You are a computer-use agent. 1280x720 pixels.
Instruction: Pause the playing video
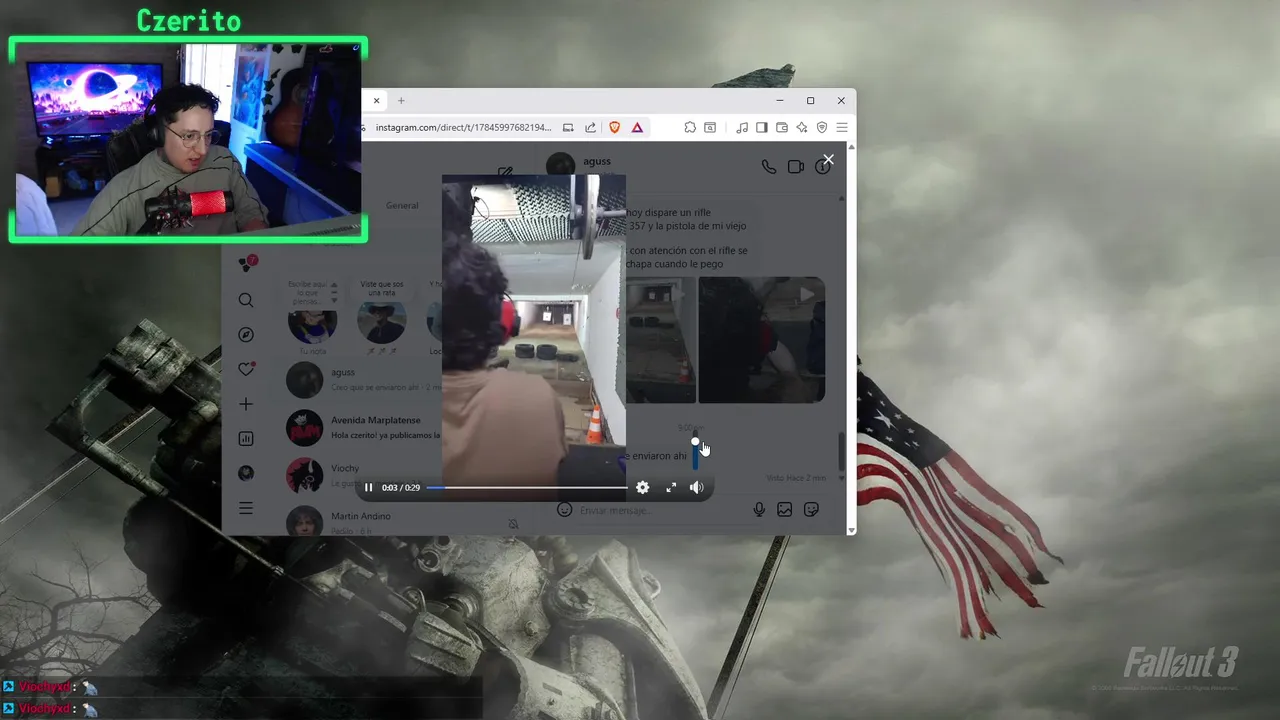pyautogui.click(x=368, y=487)
